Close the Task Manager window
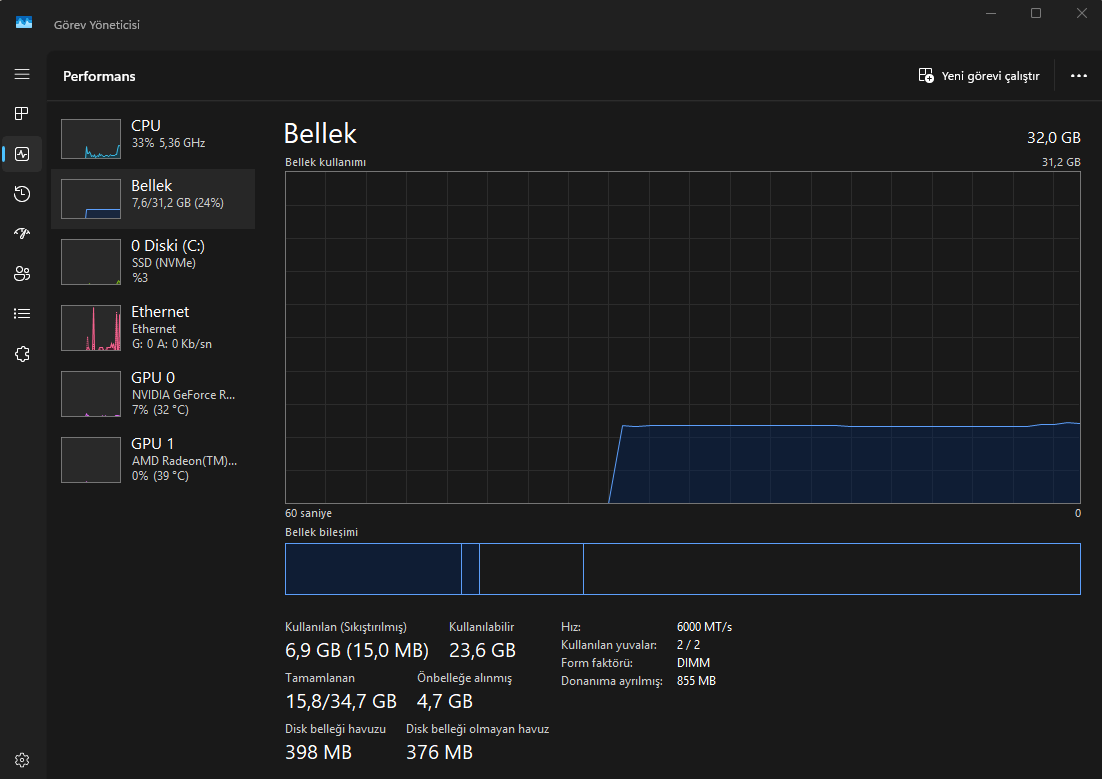Image resolution: width=1102 pixels, height=779 pixels. click(1082, 13)
